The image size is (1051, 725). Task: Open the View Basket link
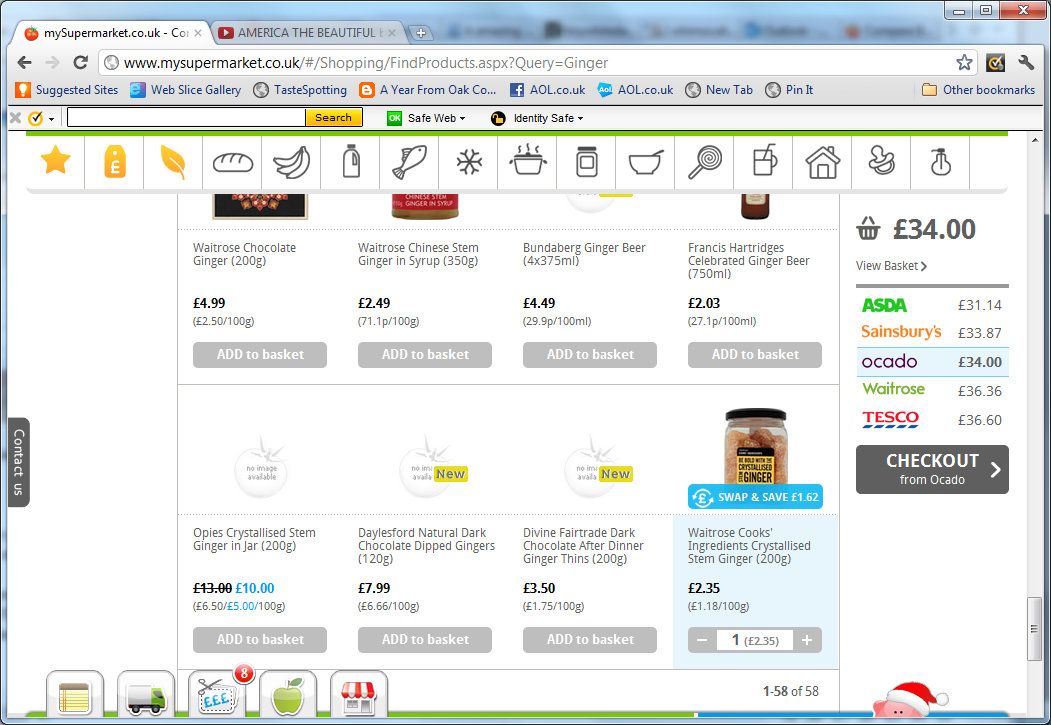pyautogui.click(x=891, y=266)
